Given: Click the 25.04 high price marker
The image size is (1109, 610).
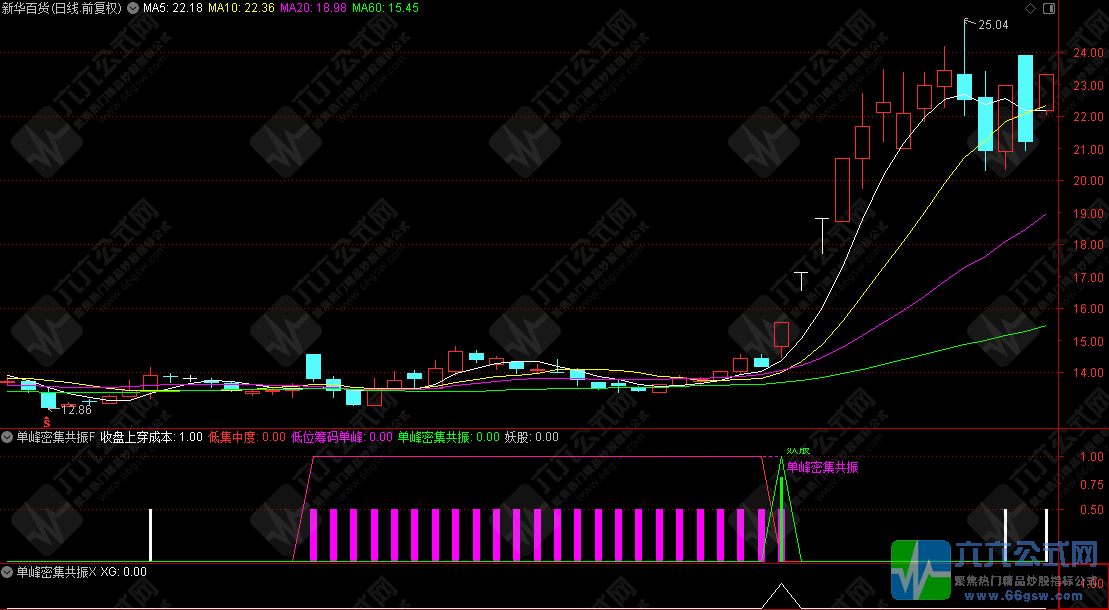Looking at the screenshot, I should tap(993, 25).
